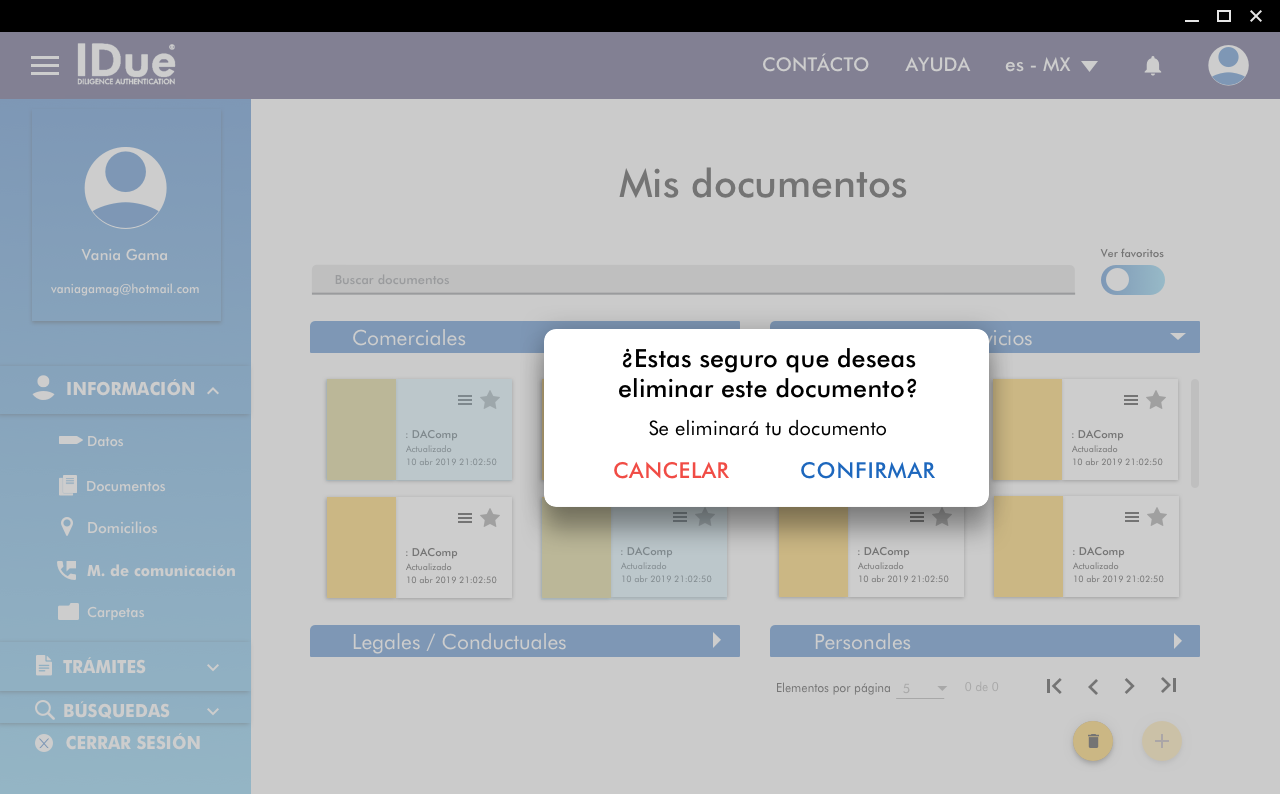Open the notifications bell
The width and height of the screenshot is (1280, 794).
[x=1152, y=66]
